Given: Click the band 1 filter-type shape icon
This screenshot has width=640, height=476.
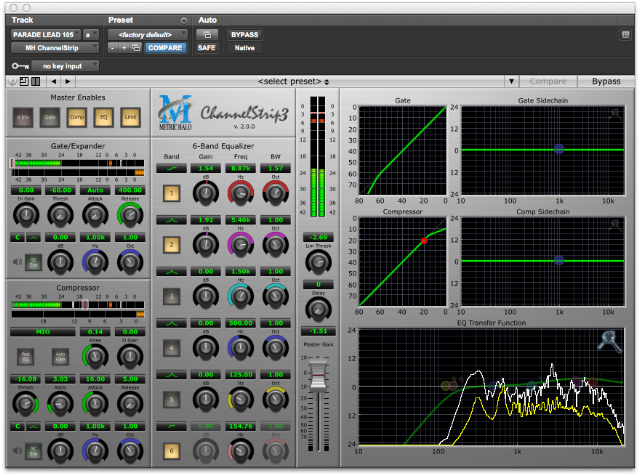Looking at the screenshot, I should (x=171, y=168).
